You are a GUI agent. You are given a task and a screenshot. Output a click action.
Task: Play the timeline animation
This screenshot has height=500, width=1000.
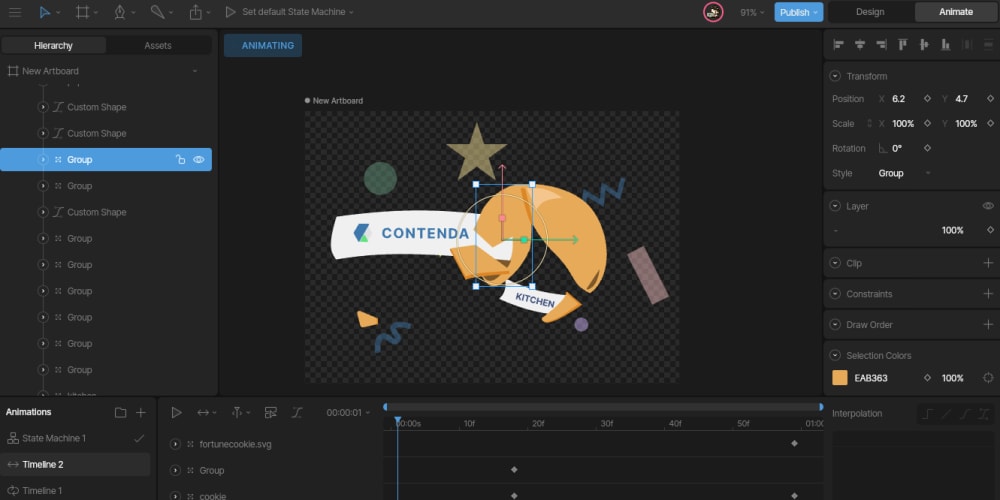coord(176,412)
